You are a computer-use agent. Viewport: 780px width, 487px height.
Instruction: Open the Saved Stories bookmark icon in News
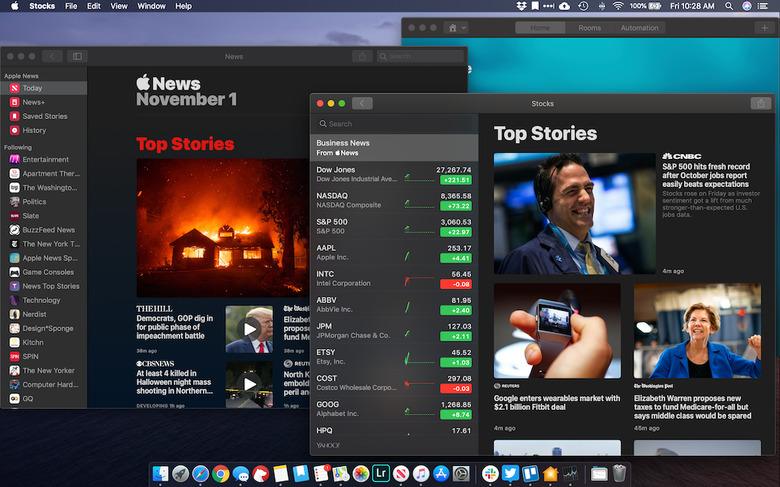point(14,116)
